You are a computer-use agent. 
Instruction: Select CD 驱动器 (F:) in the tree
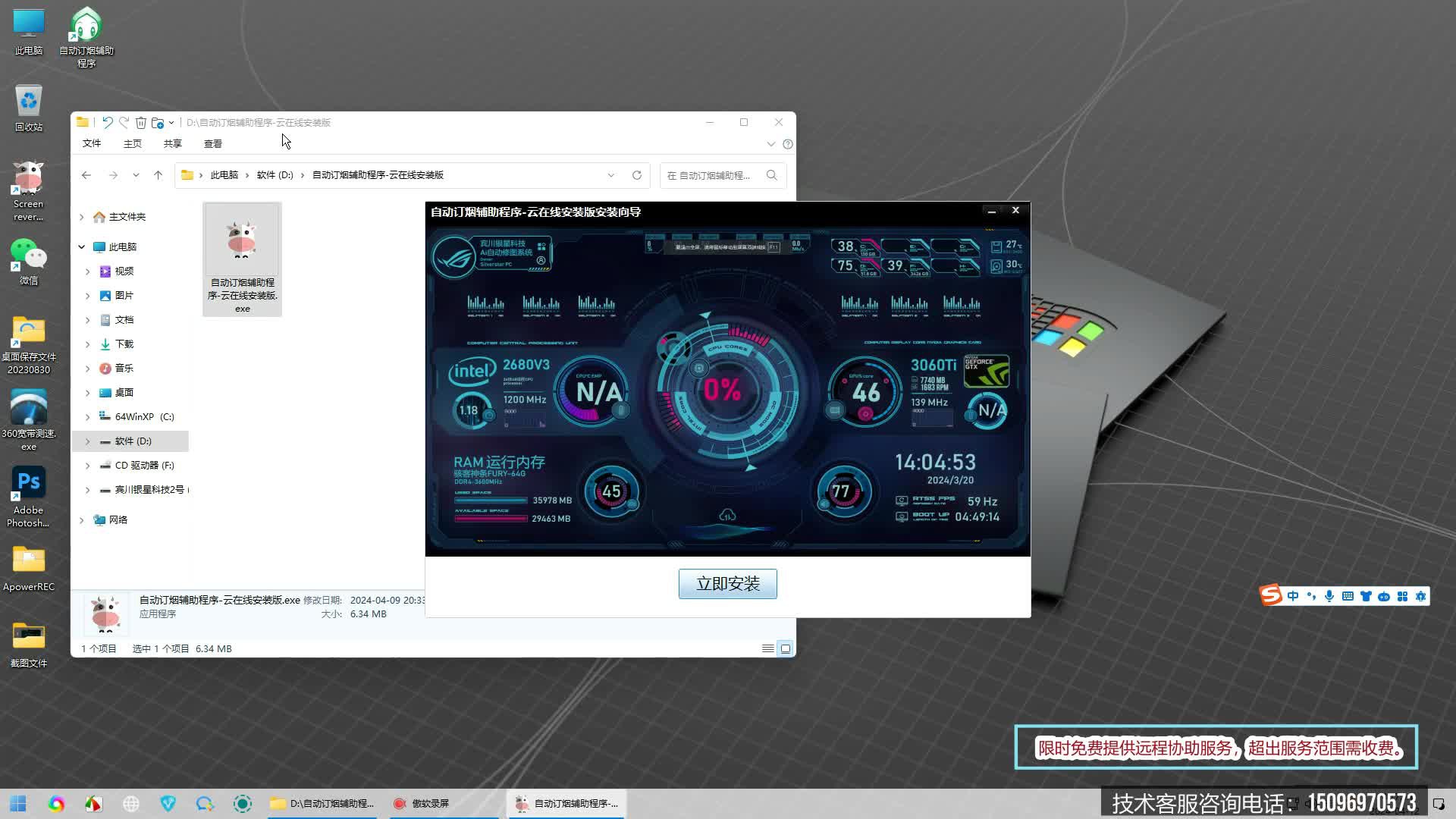tap(144, 466)
